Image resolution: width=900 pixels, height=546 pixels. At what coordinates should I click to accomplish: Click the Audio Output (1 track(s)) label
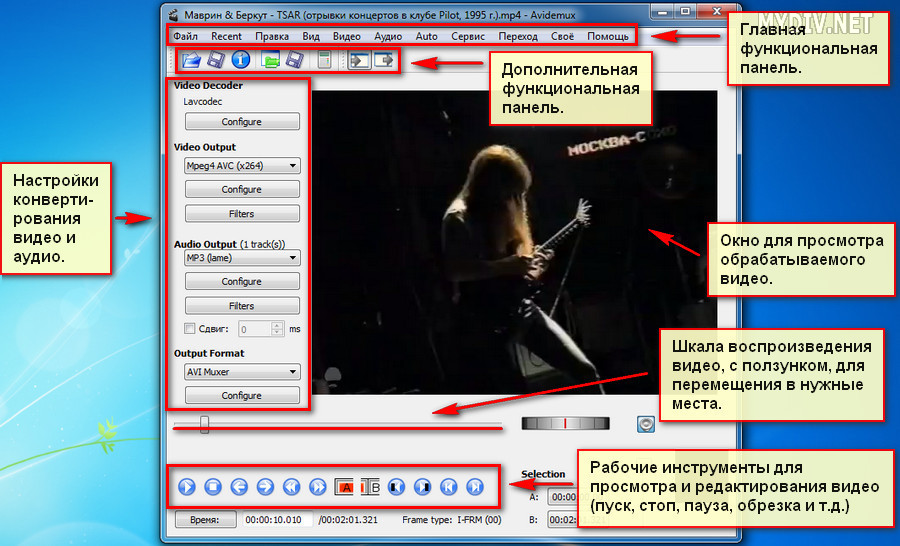click(230, 244)
